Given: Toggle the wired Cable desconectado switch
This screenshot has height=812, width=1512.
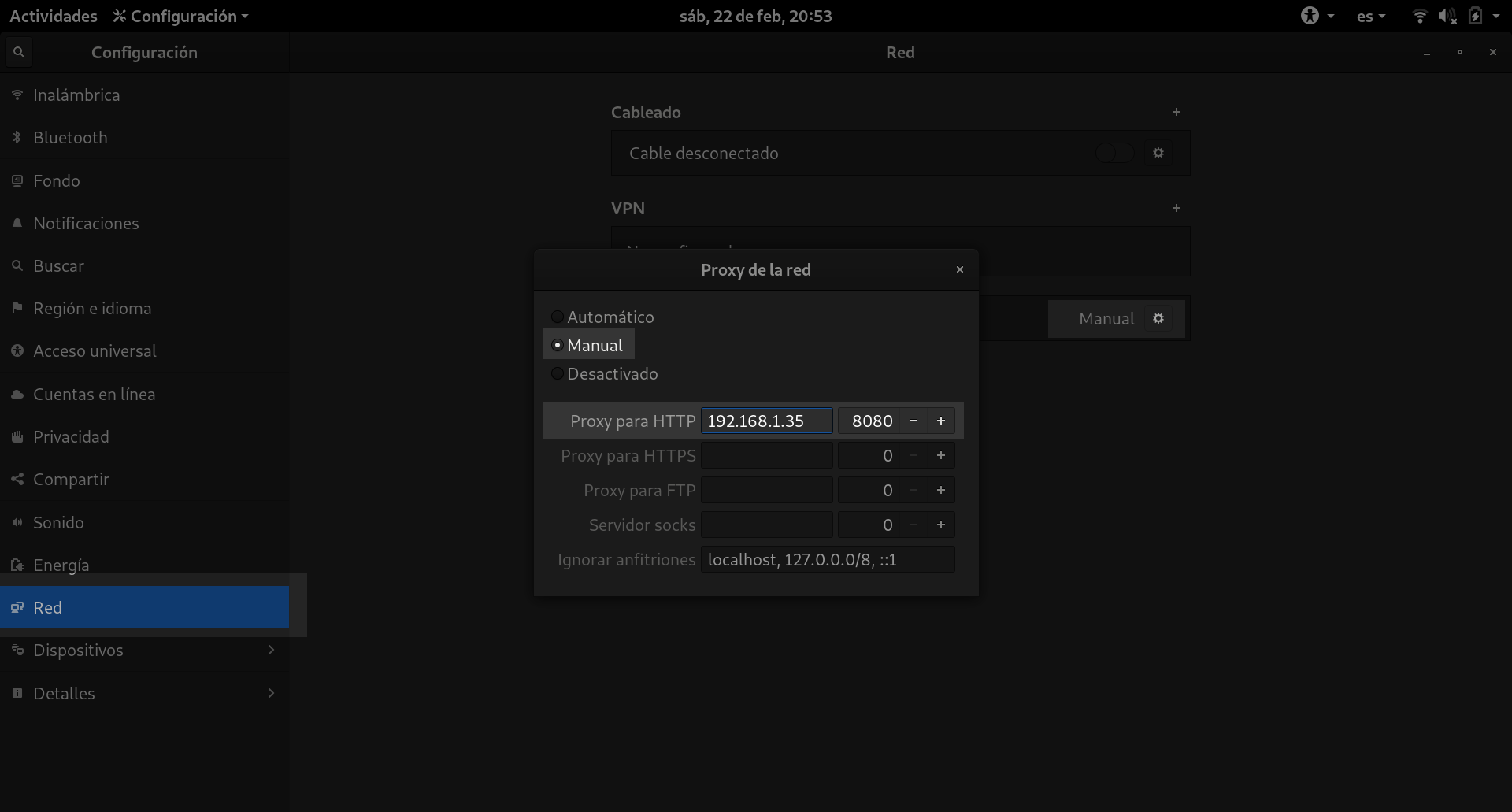Looking at the screenshot, I should pyautogui.click(x=1115, y=153).
